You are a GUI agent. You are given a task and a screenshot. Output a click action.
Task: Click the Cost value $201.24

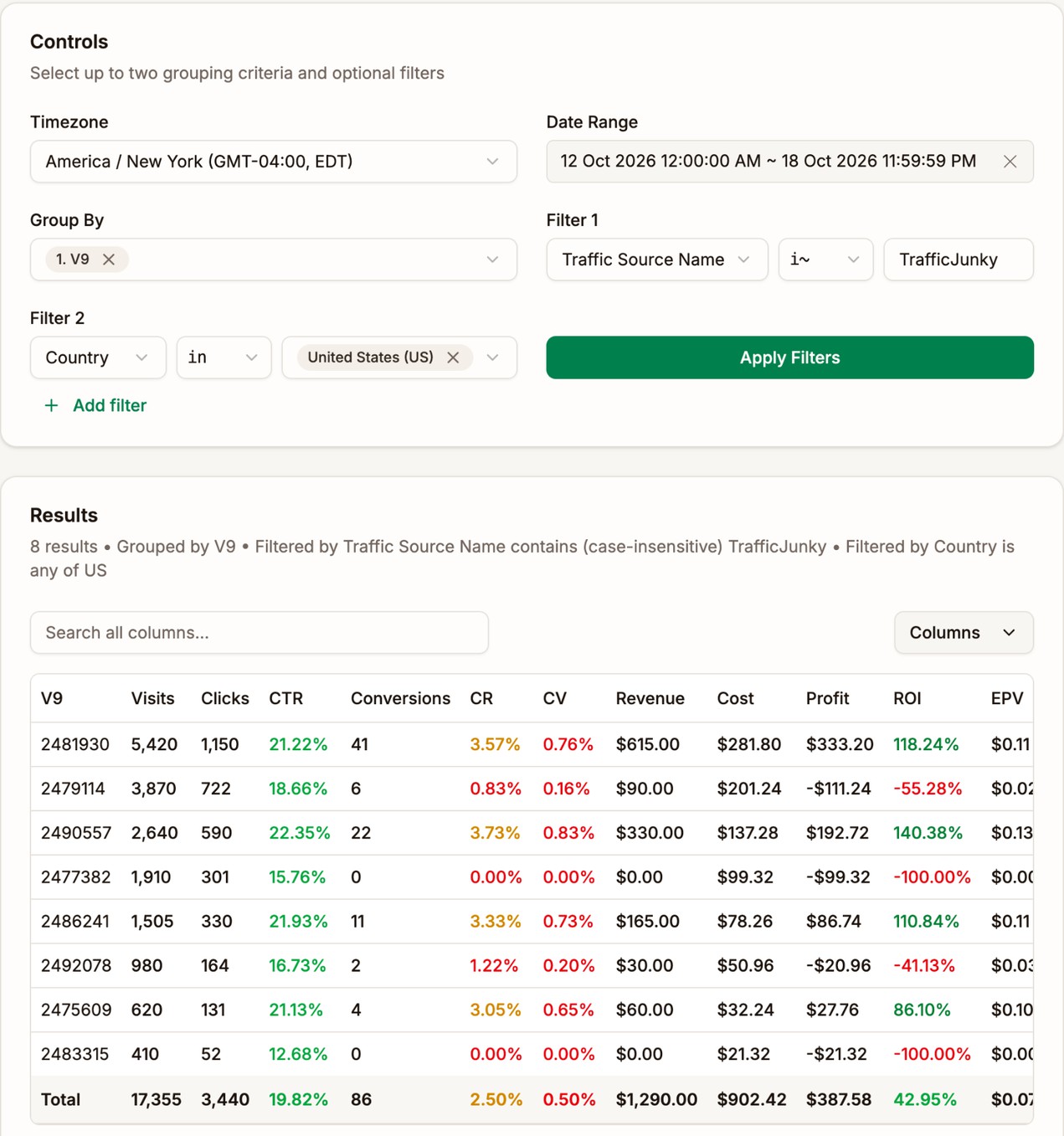click(x=749, y=789)
